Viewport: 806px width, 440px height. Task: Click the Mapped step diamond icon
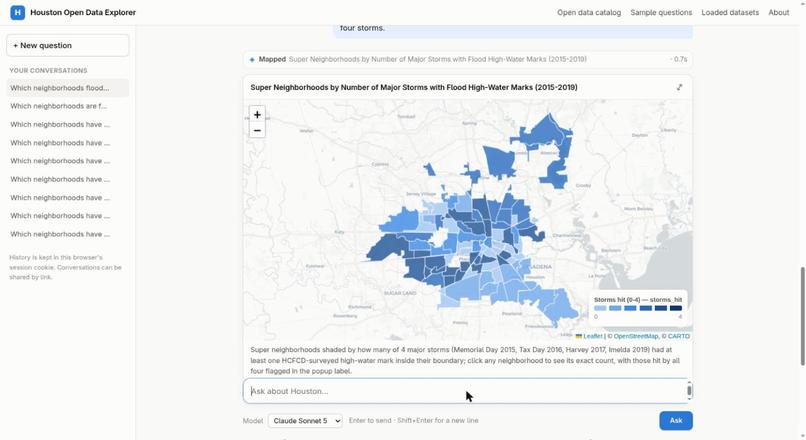click(x=252, y=60)
